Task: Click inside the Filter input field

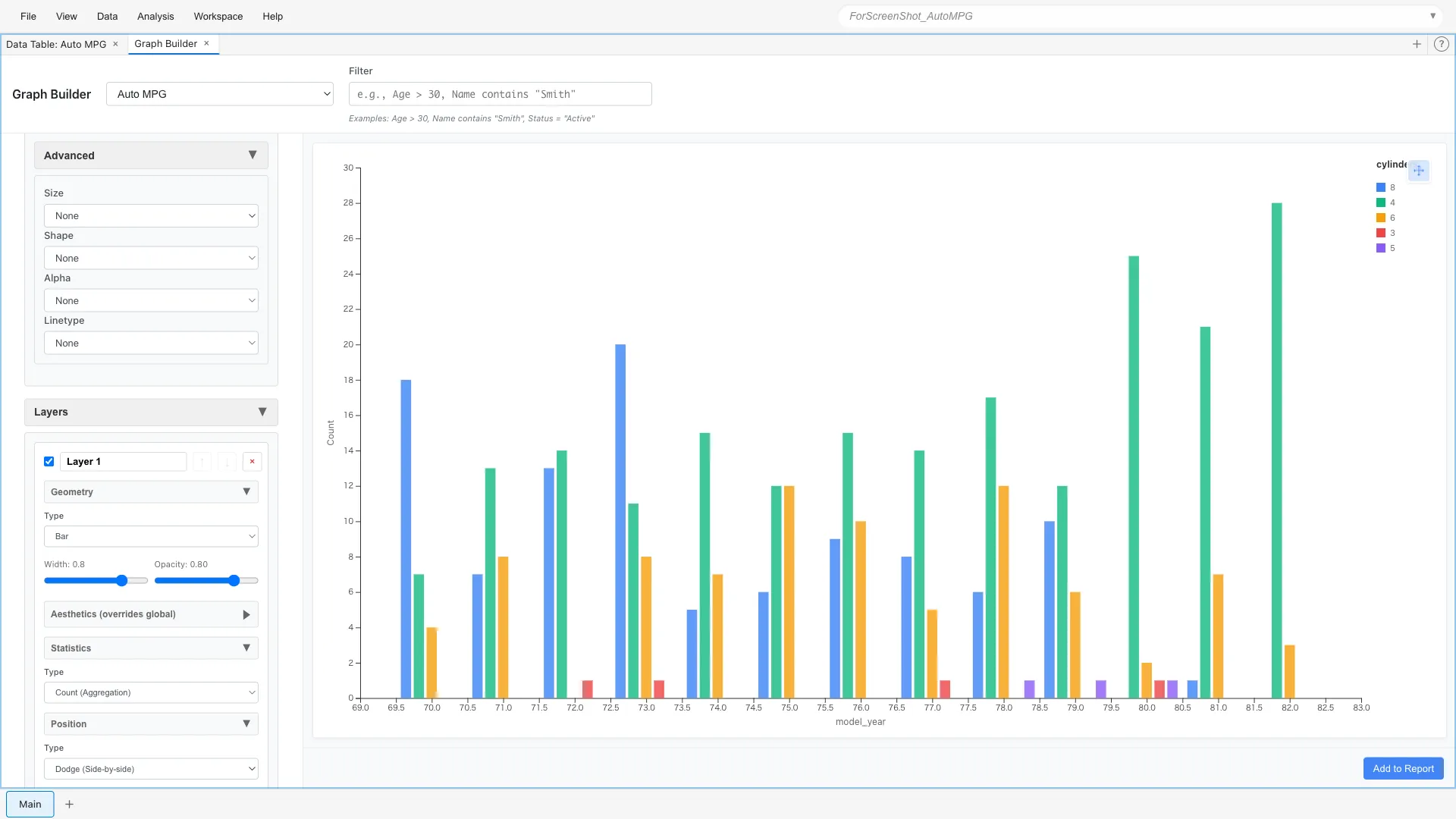Action: click(x=499, y=93)
